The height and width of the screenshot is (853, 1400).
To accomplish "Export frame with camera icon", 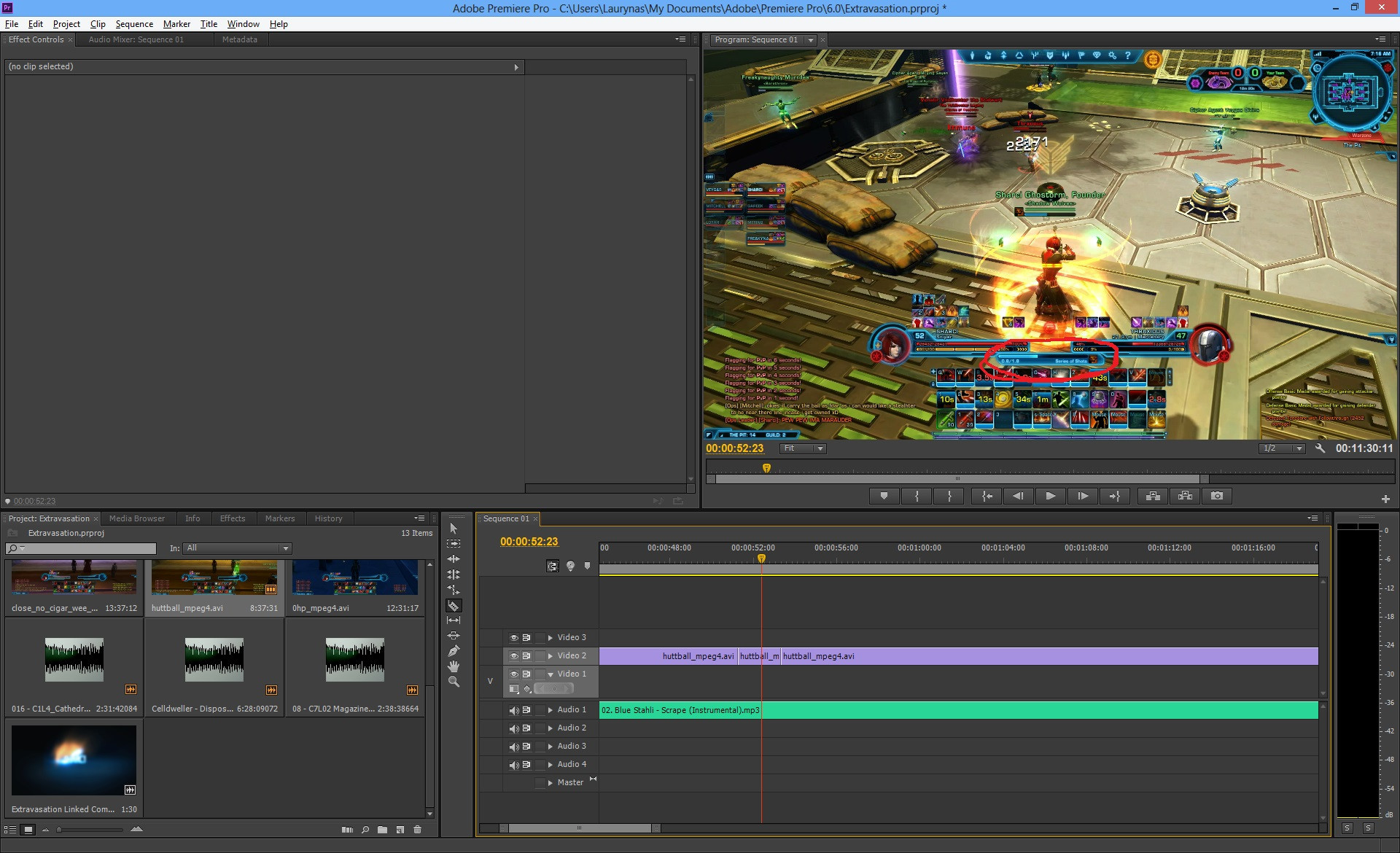I will tap(1217, 496).
